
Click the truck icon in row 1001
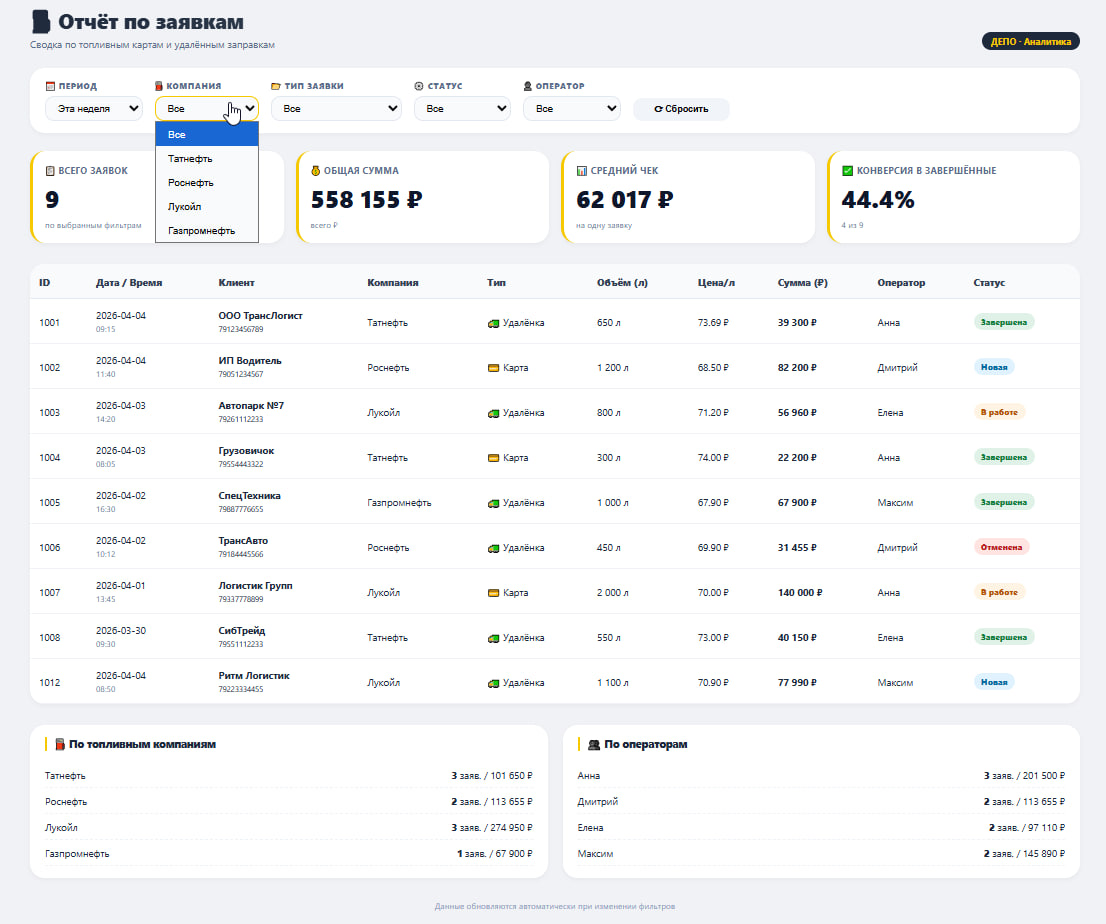[494, 323]
